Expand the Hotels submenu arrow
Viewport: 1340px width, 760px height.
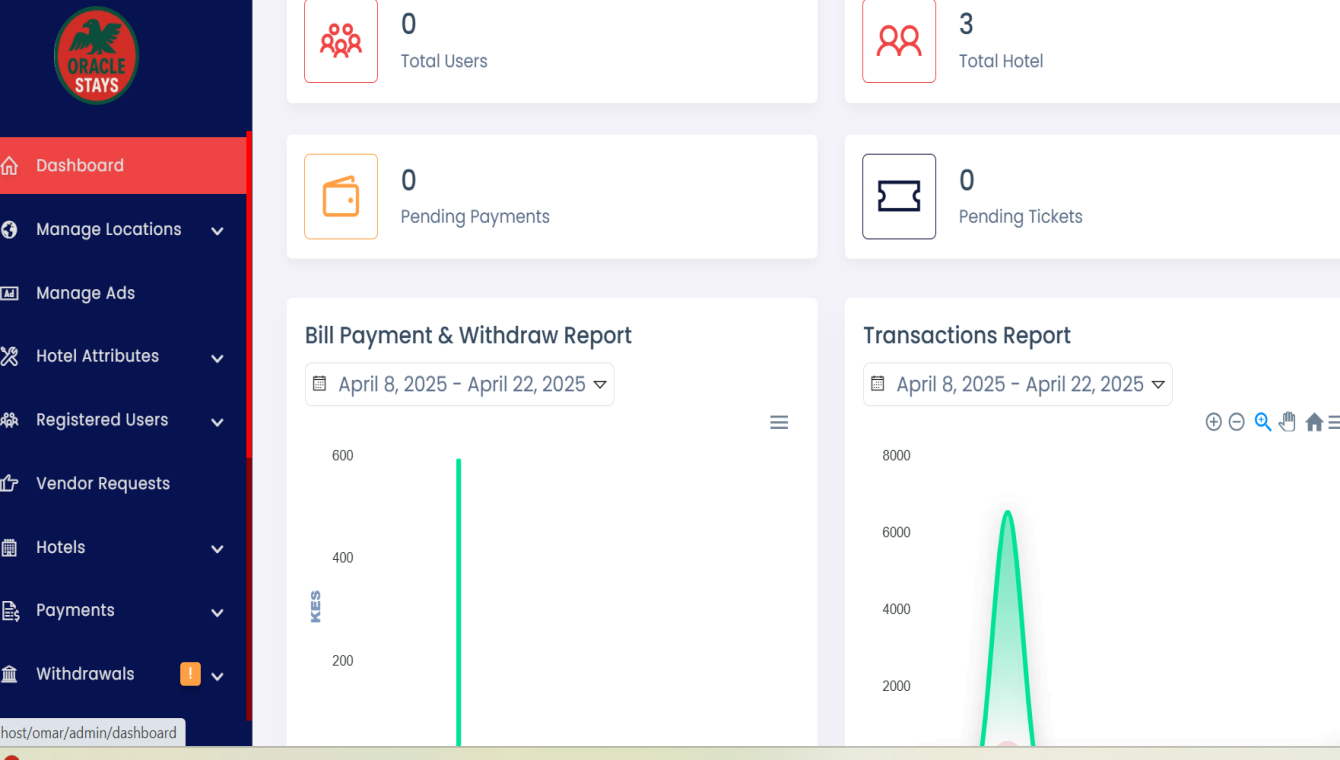pyautogui.click(x=217, y=549)
